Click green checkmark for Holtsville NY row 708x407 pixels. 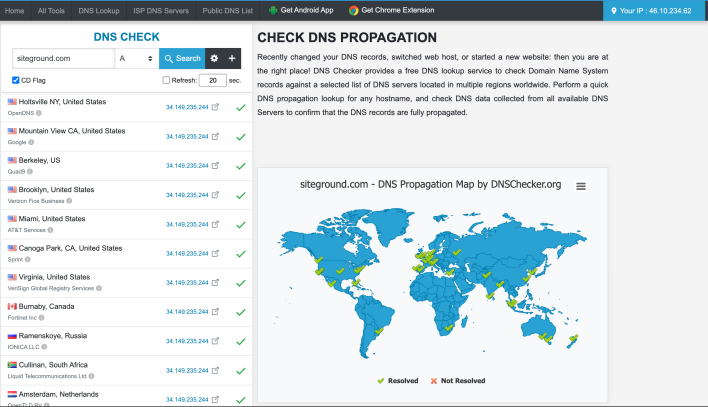241,108
